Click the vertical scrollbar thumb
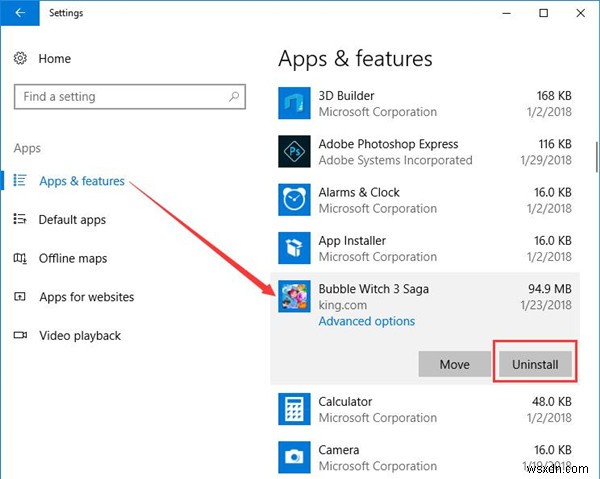 pos(597,157)
